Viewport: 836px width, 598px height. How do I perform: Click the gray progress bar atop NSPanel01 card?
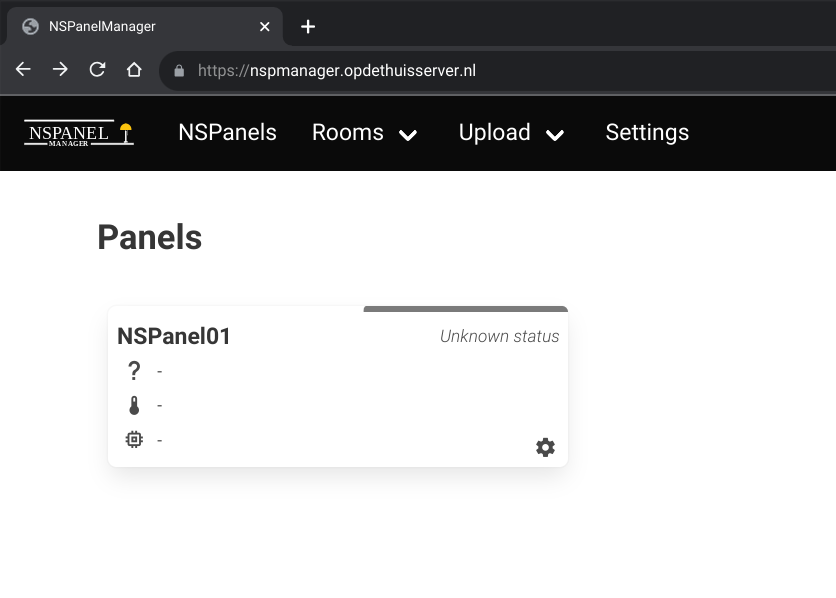pos(465,309)
